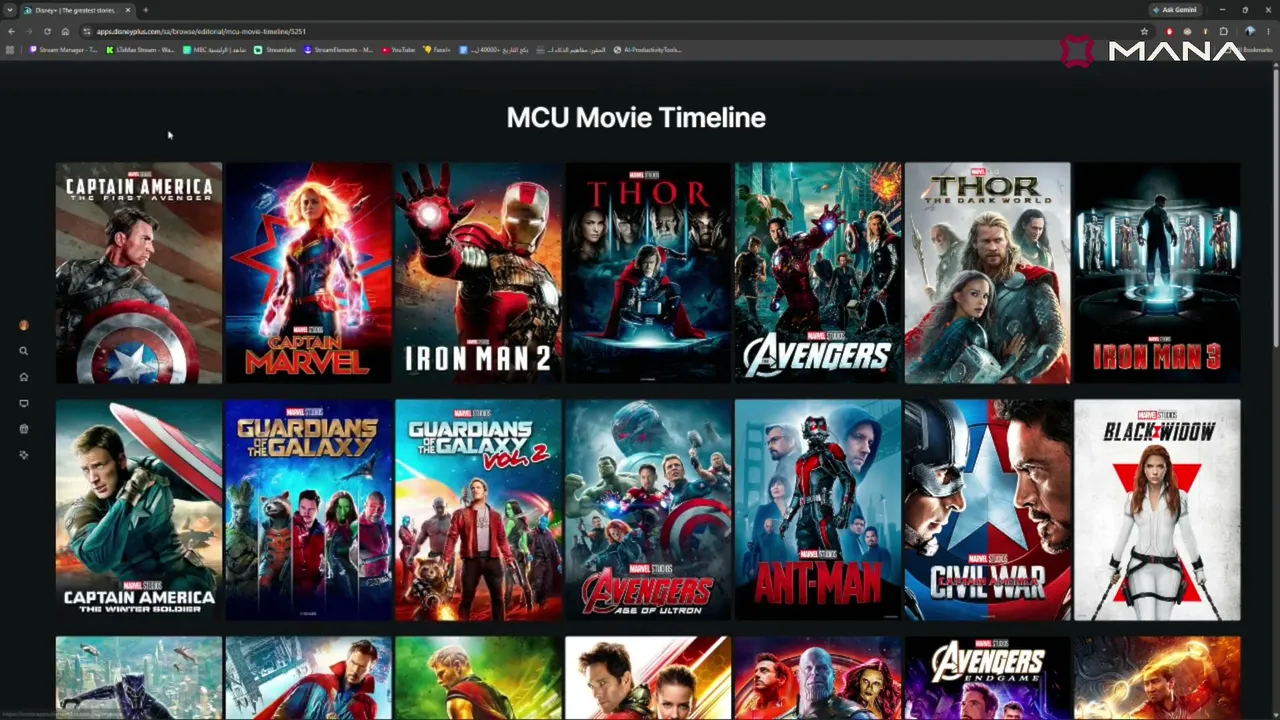Open the Chrome profile avatar menu

pos(1250,31)
